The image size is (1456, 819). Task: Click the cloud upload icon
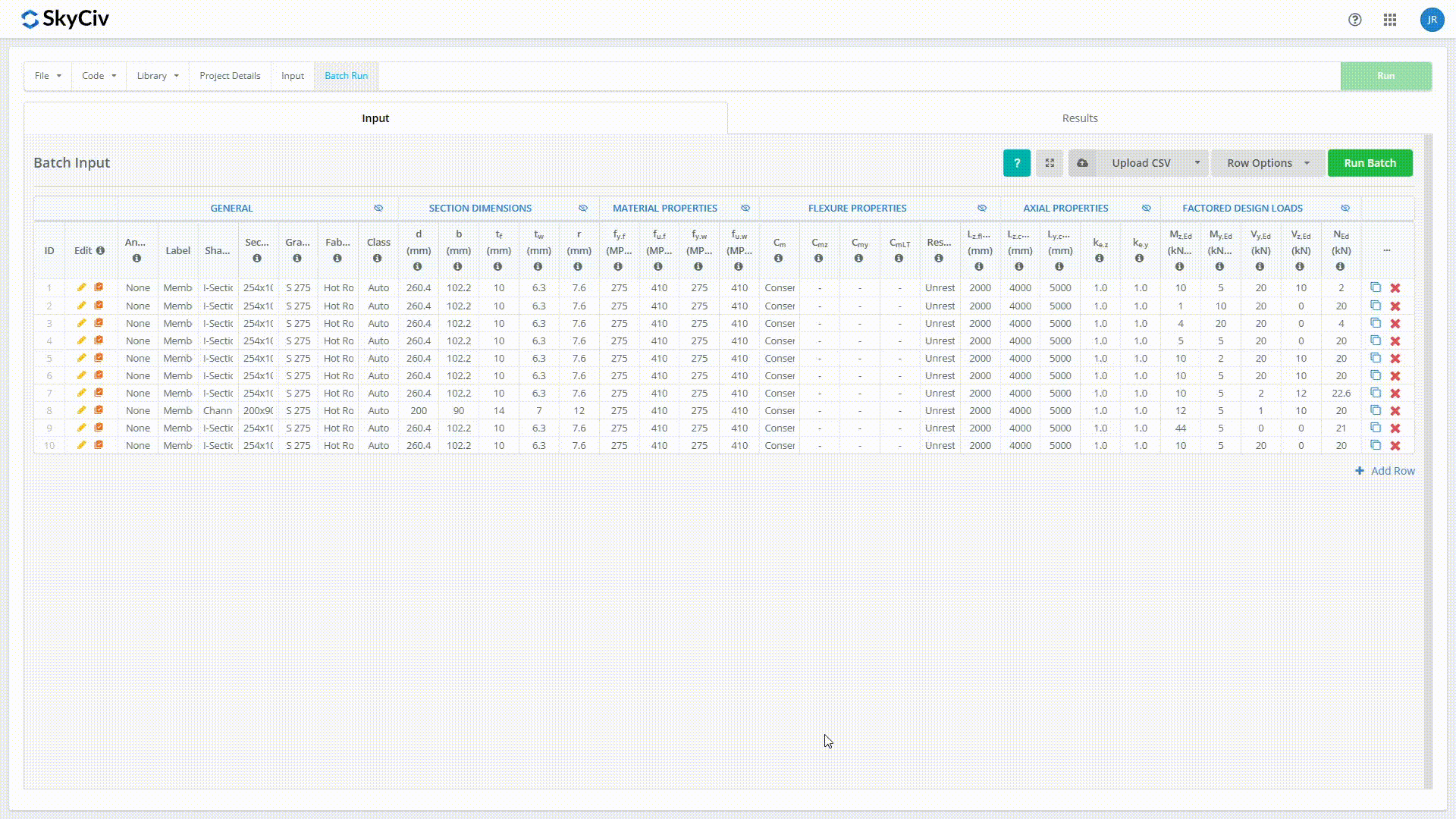(x=1082, y=163)
